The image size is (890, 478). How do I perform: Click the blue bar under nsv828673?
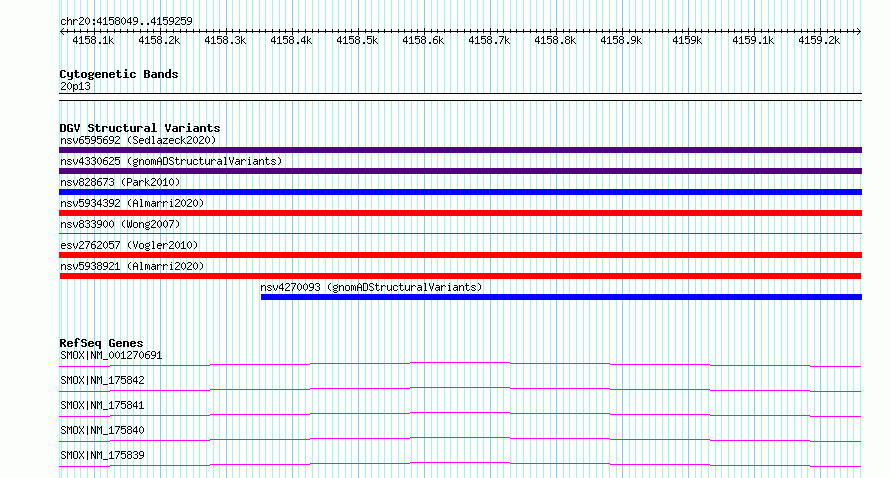[460, 192]
